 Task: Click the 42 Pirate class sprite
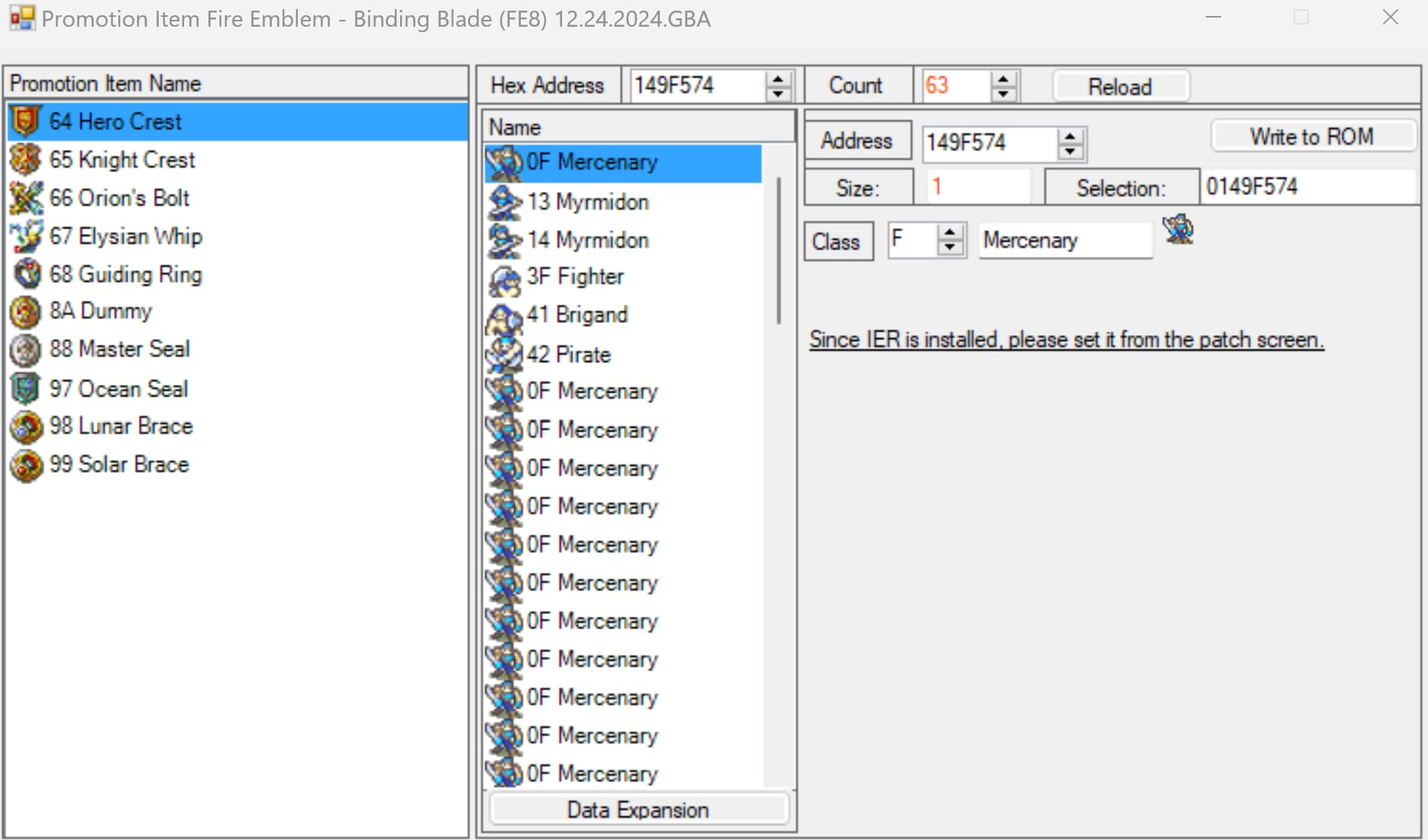[504, 354]
